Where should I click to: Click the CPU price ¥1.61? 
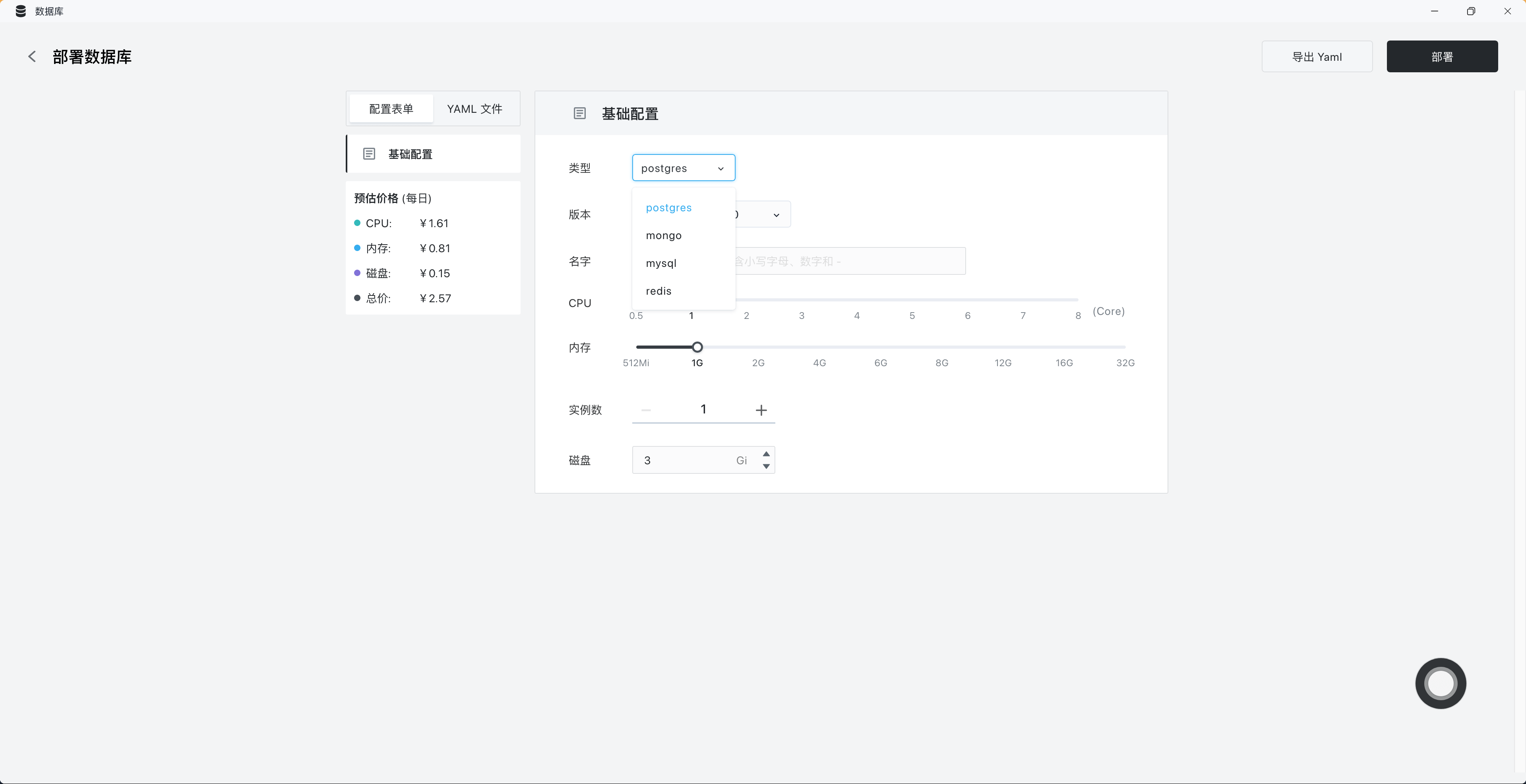[x=434, y=223]
